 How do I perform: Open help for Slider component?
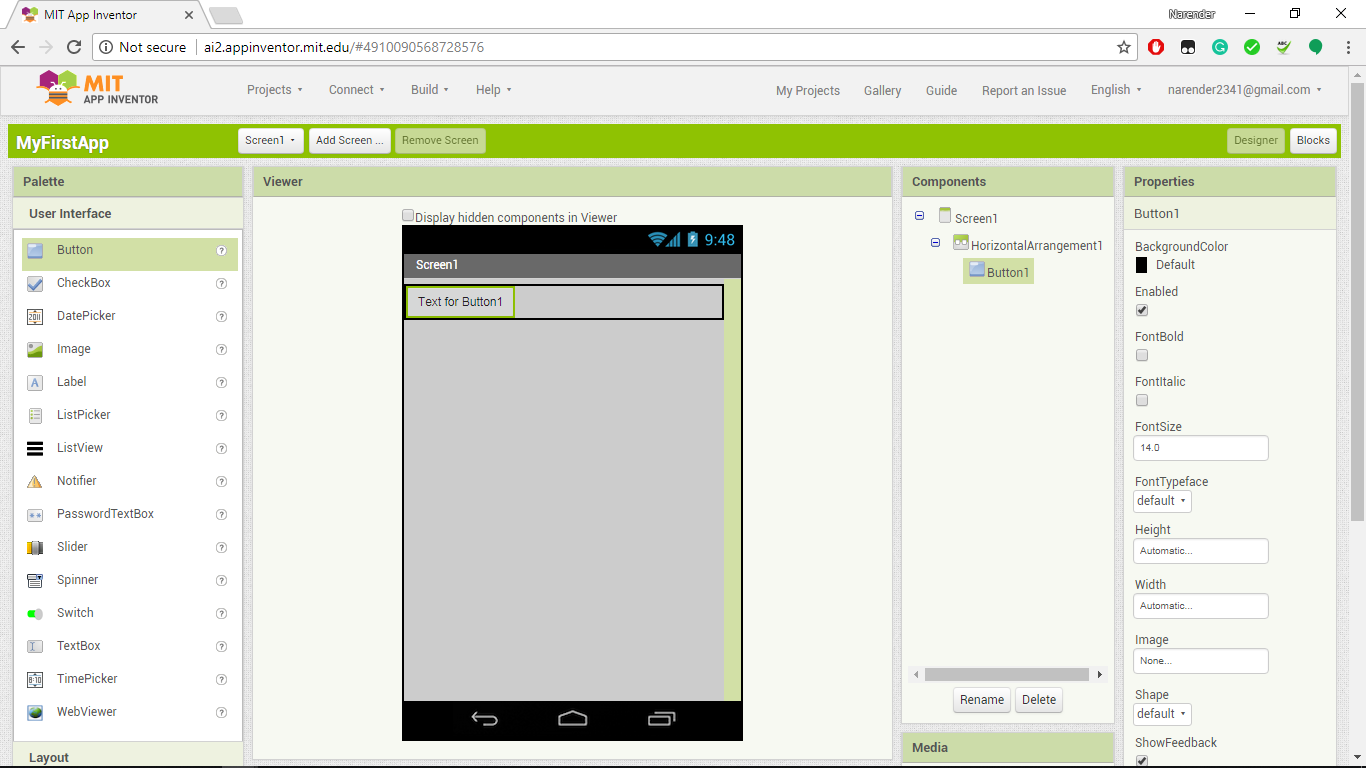(x=222, y=548)
